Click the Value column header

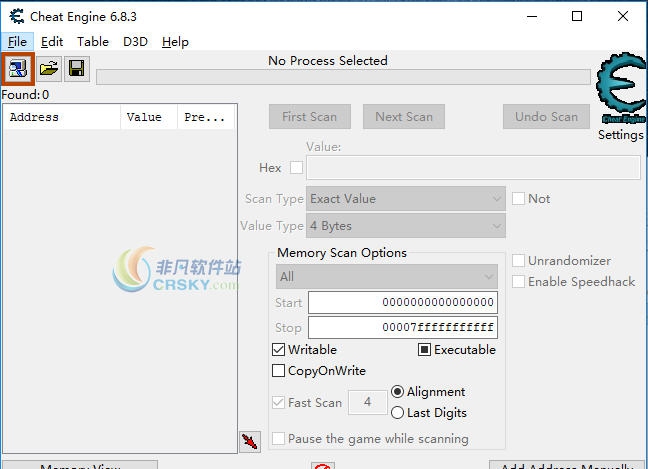(149, 117)
